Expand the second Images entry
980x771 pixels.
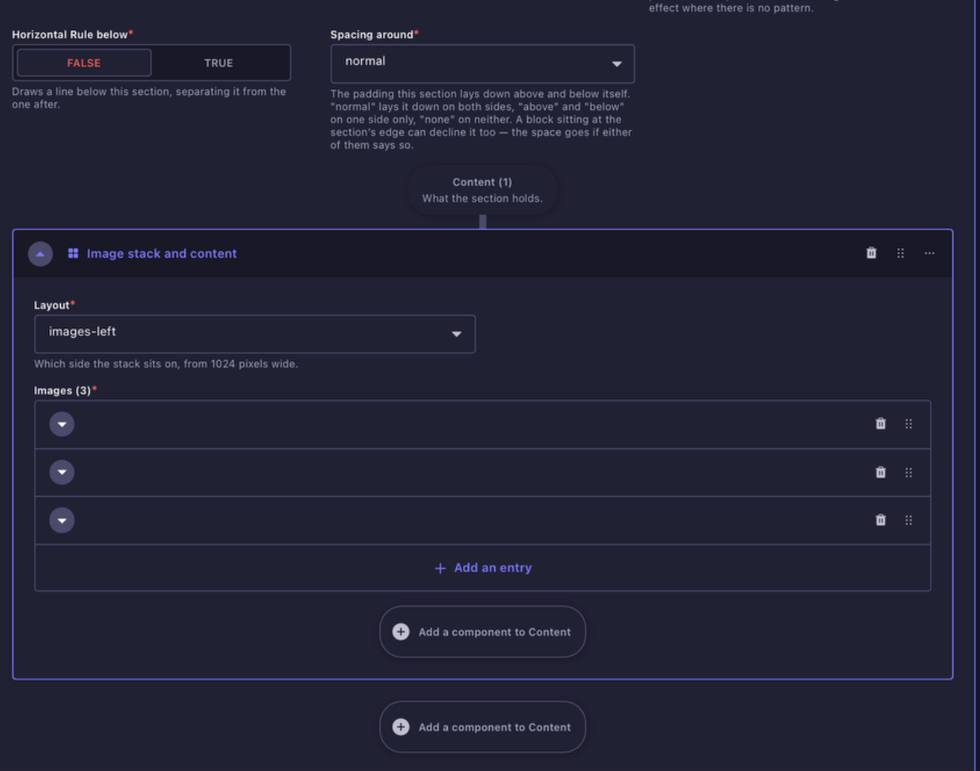62,472
